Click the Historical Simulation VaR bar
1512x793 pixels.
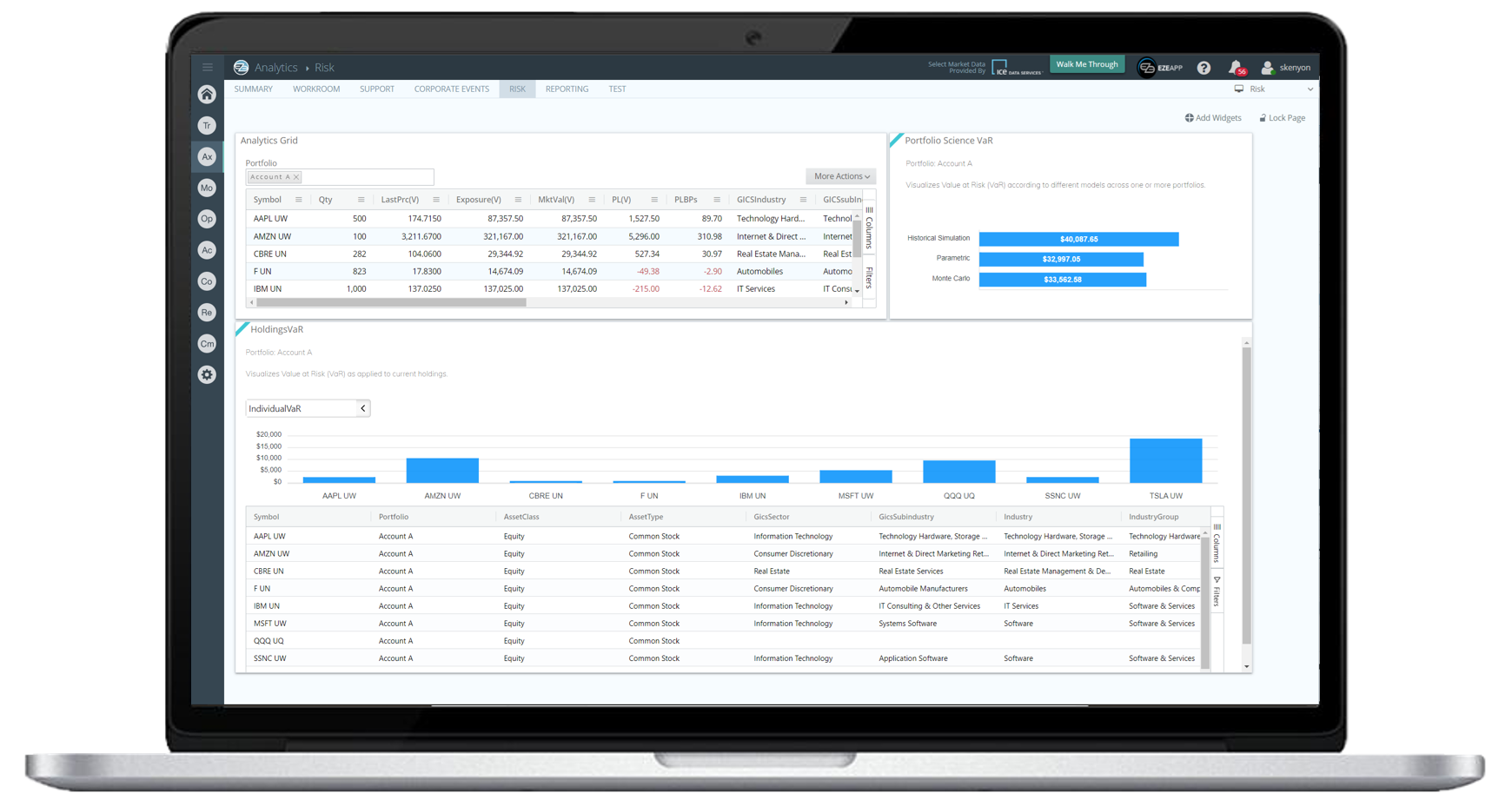1078,239
